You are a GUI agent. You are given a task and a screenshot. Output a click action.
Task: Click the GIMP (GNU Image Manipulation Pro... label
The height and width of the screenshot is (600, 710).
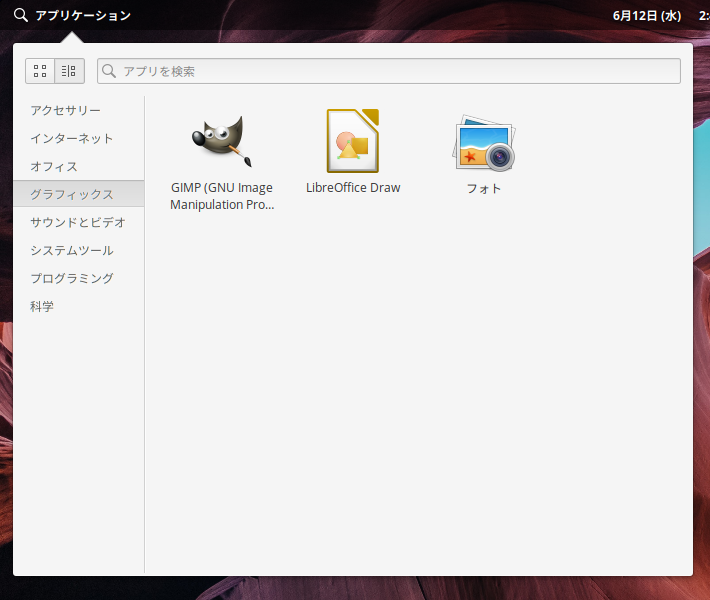222,196
